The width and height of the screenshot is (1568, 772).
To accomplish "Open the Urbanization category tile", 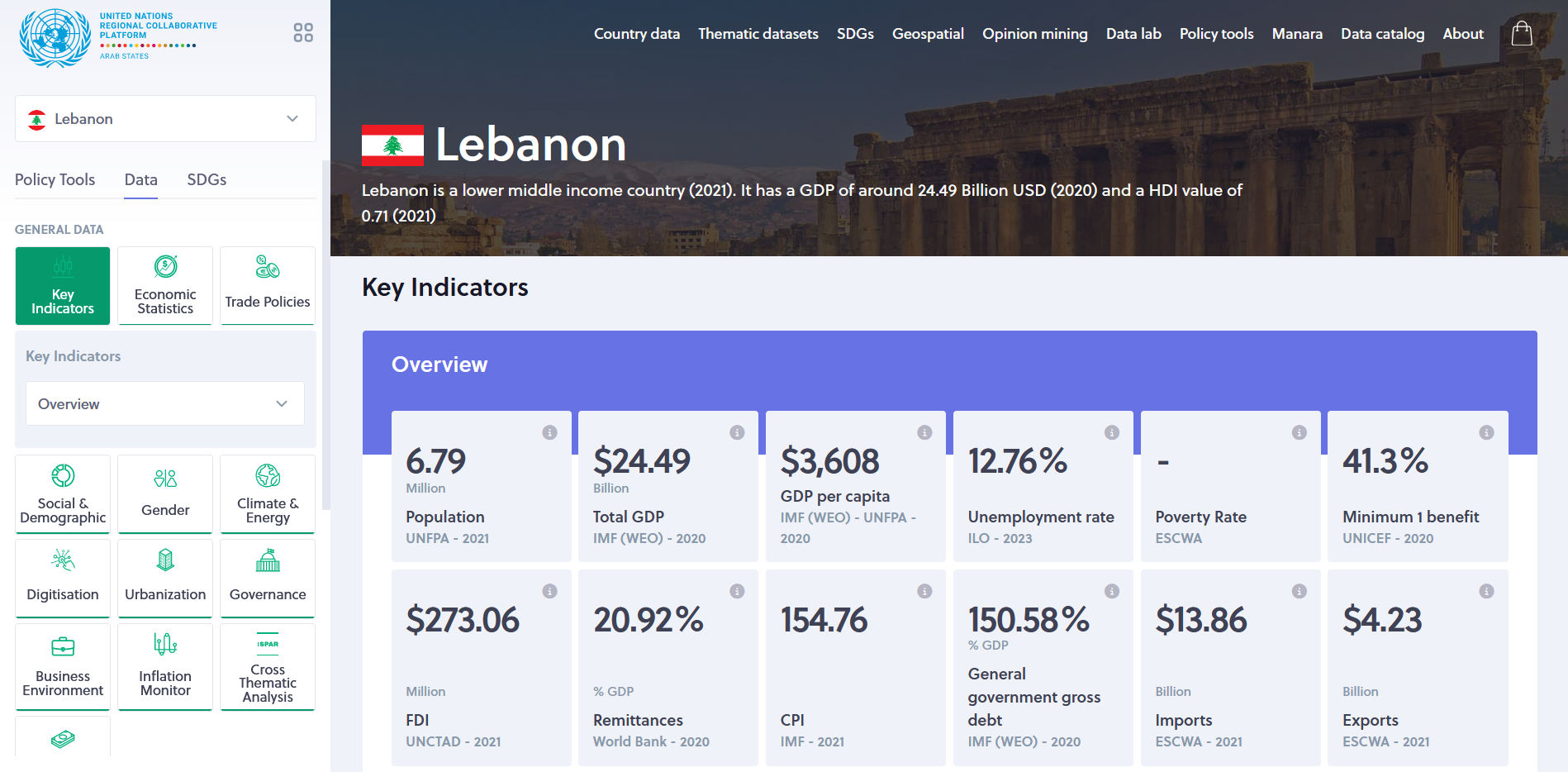I will pyautogui.click(x=165, y=578).
